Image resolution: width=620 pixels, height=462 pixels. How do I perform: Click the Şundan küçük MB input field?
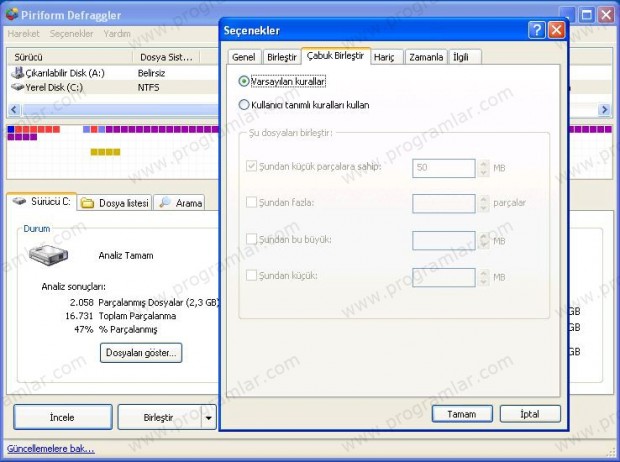pos(444,277)
